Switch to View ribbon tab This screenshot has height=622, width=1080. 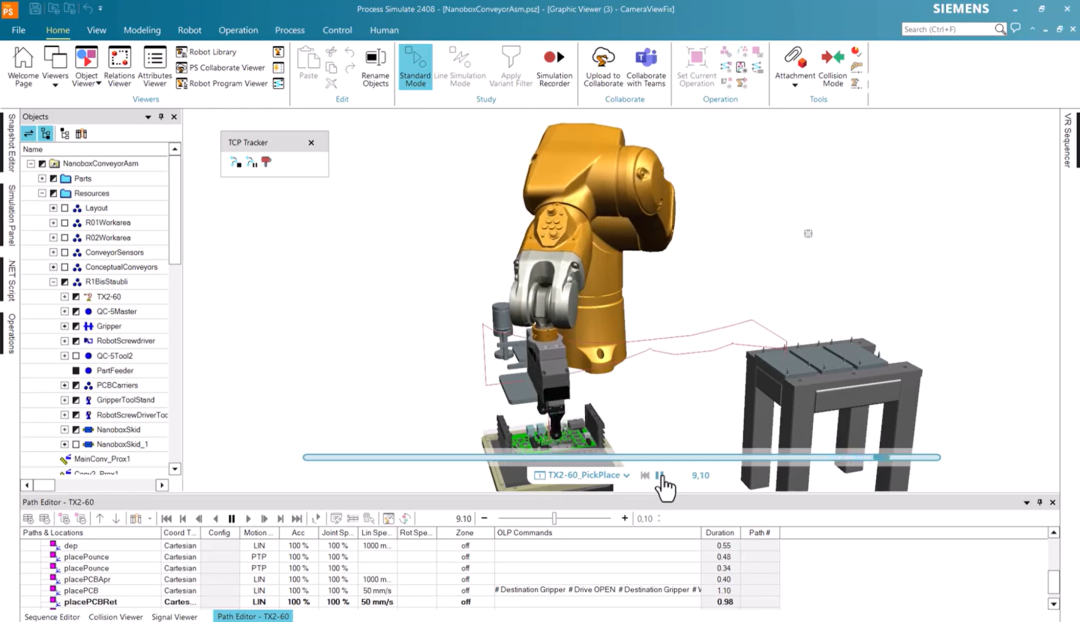96,30
